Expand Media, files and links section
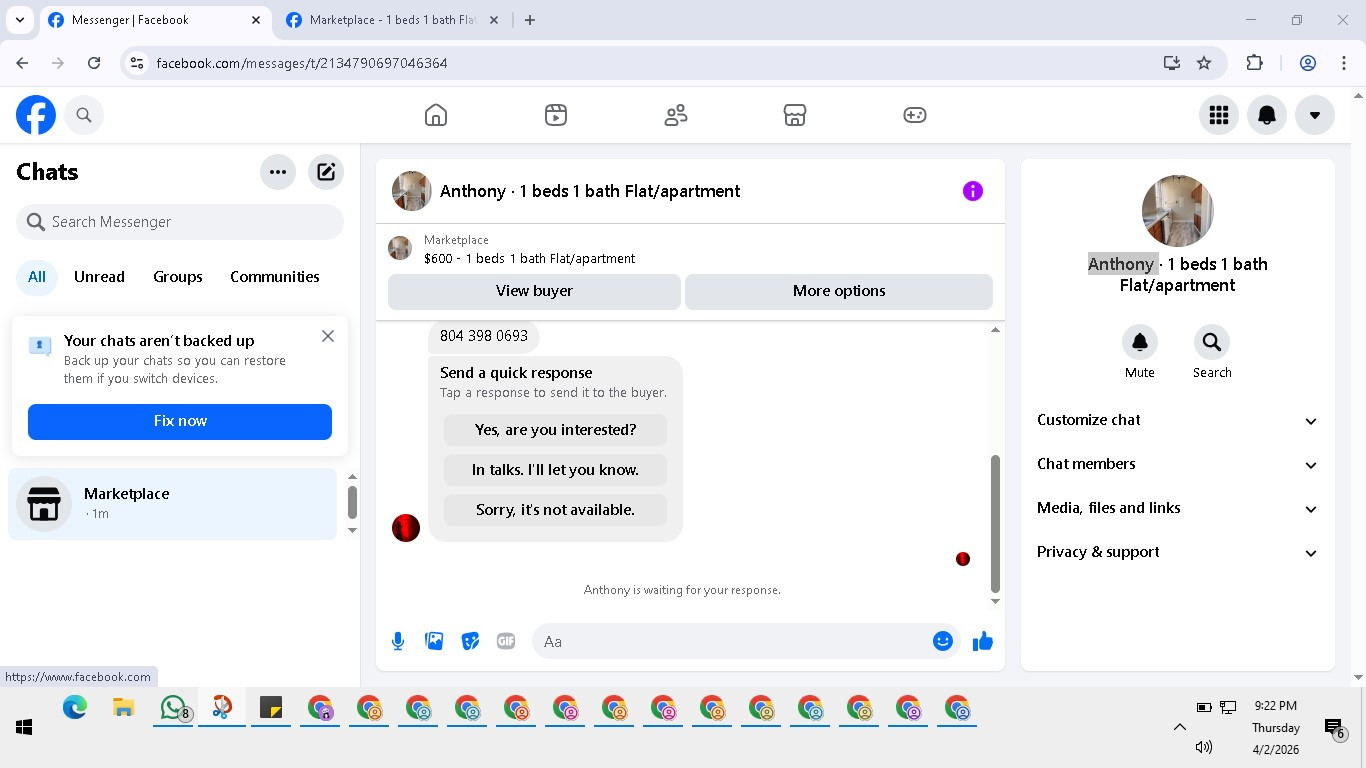Image resolution: width=1366 pixels, height=768 pixels. click(x=1178, y=509)
